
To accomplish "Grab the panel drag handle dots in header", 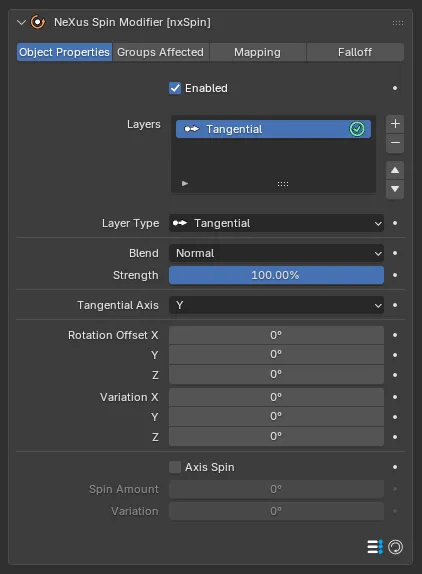I will click(x=397, y=23).
